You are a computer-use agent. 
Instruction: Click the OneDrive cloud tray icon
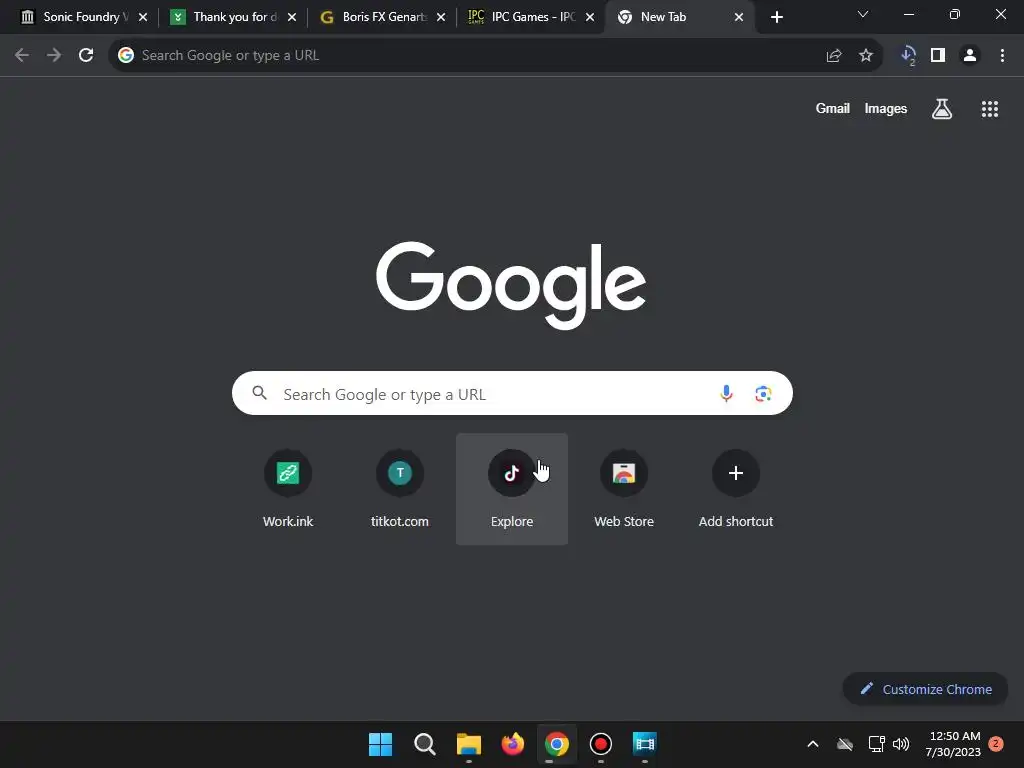(845, 744)
